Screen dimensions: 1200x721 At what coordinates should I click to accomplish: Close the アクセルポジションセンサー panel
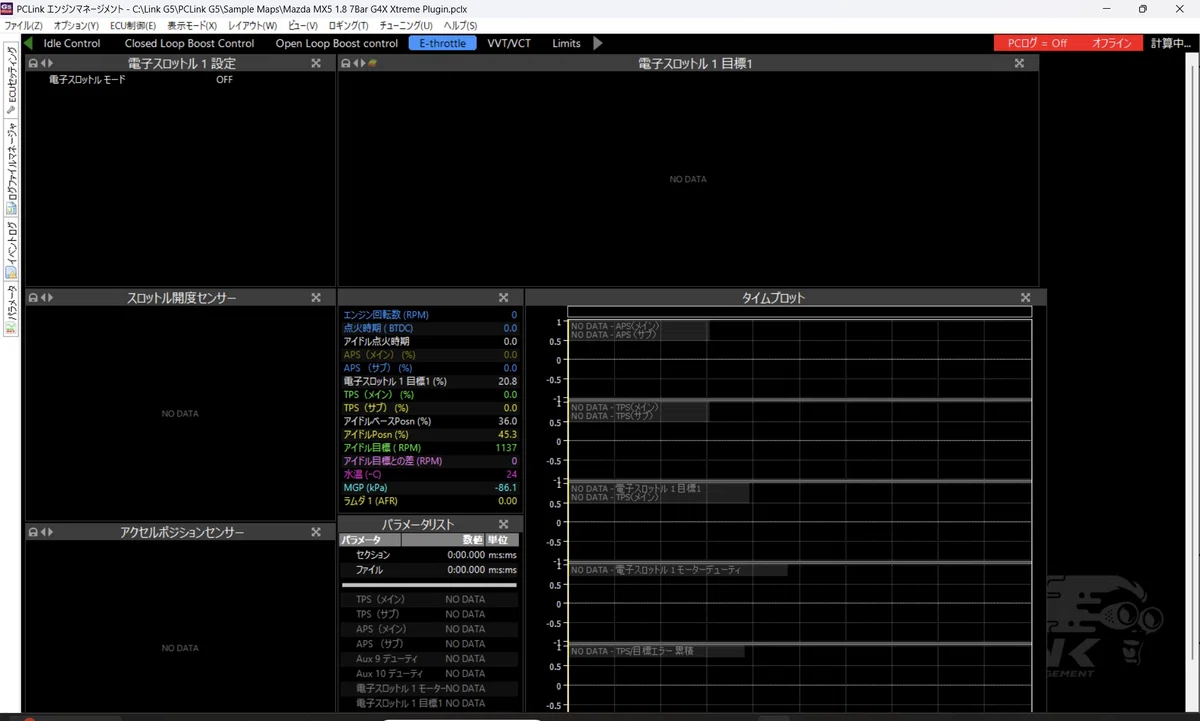[x=316, y=532]
